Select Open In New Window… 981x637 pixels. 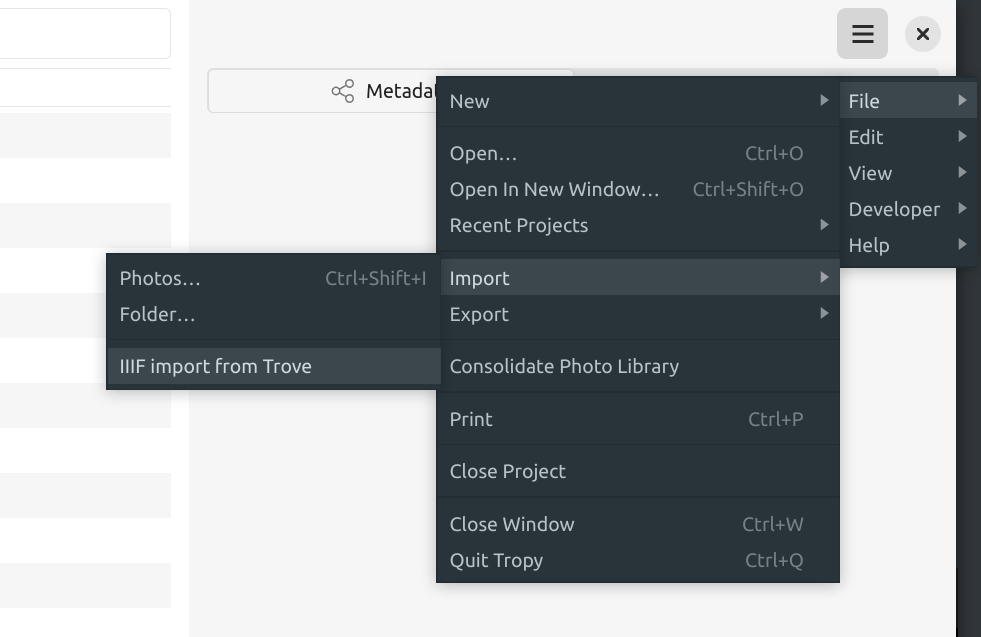pos(638,189)
